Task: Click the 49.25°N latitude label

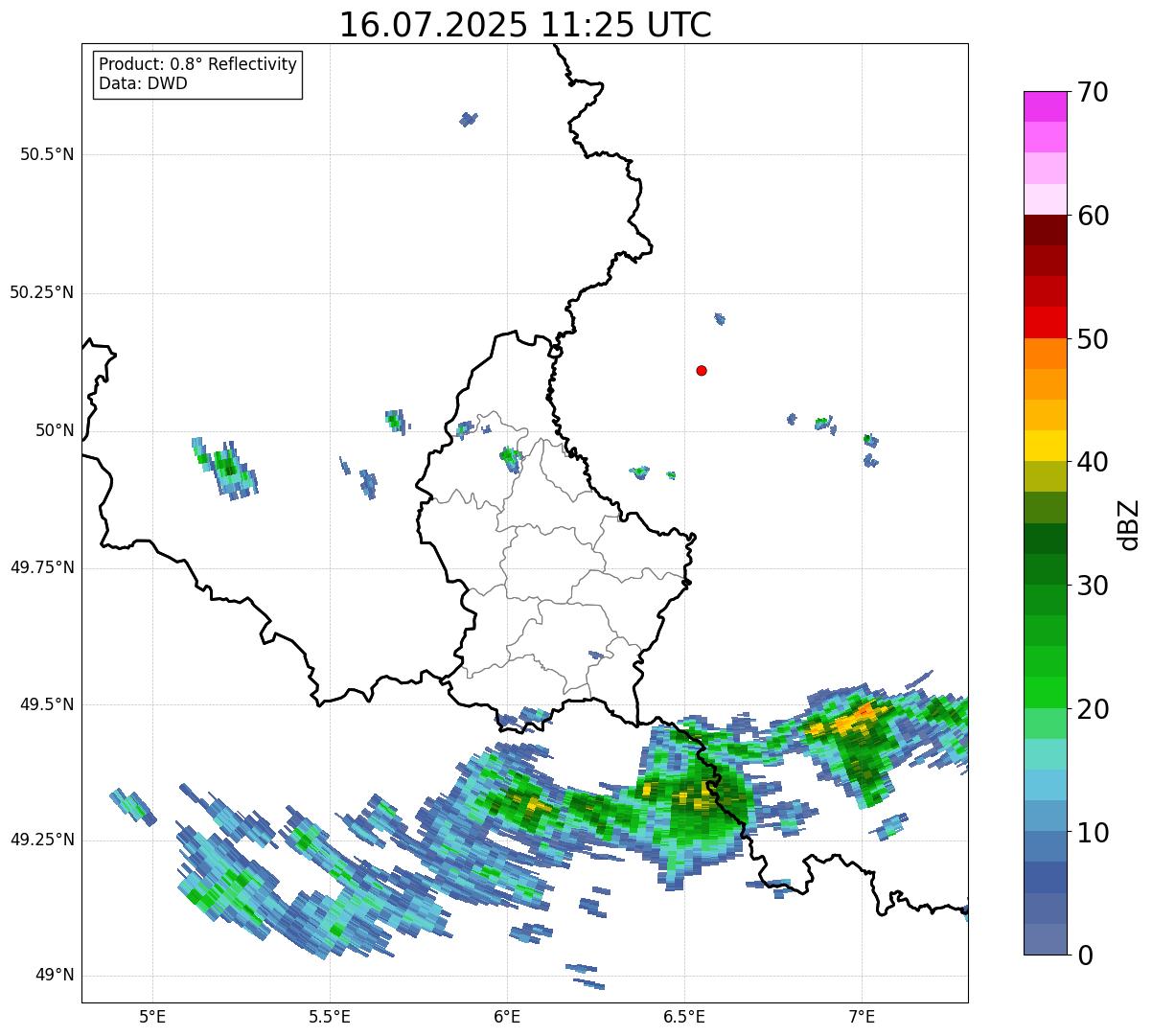Action: 42,840
